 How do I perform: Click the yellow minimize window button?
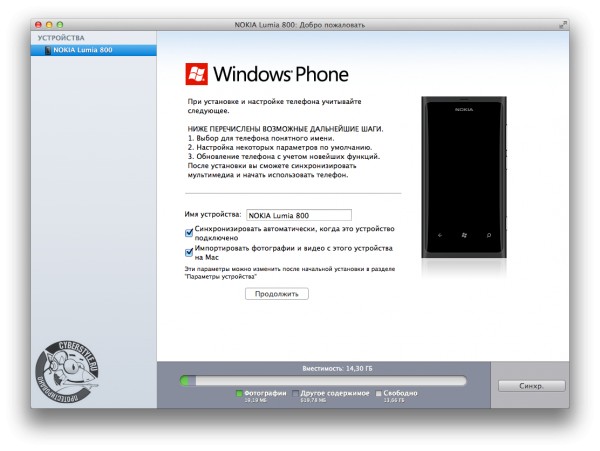(49, 24)
